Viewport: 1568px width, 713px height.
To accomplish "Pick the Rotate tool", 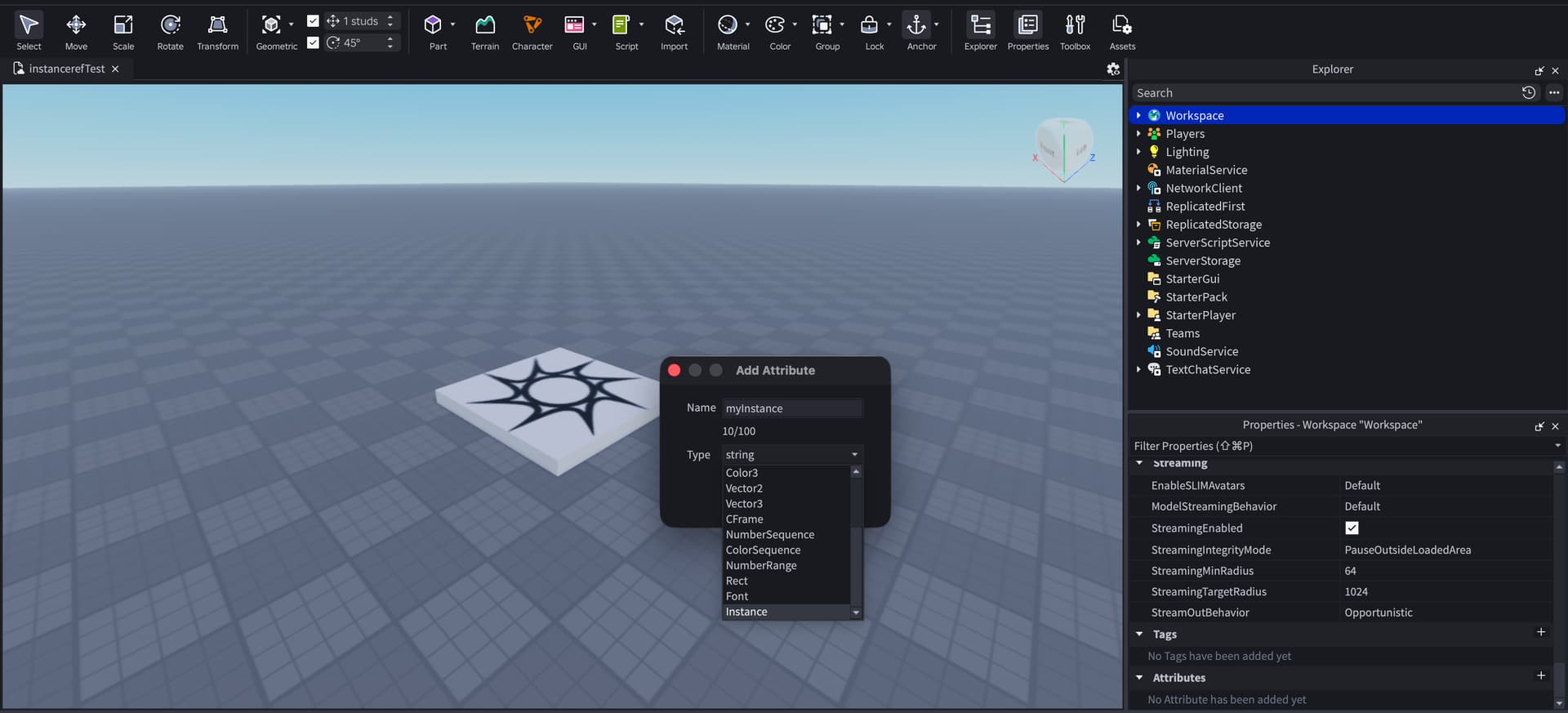I will [x=170, y=32].
